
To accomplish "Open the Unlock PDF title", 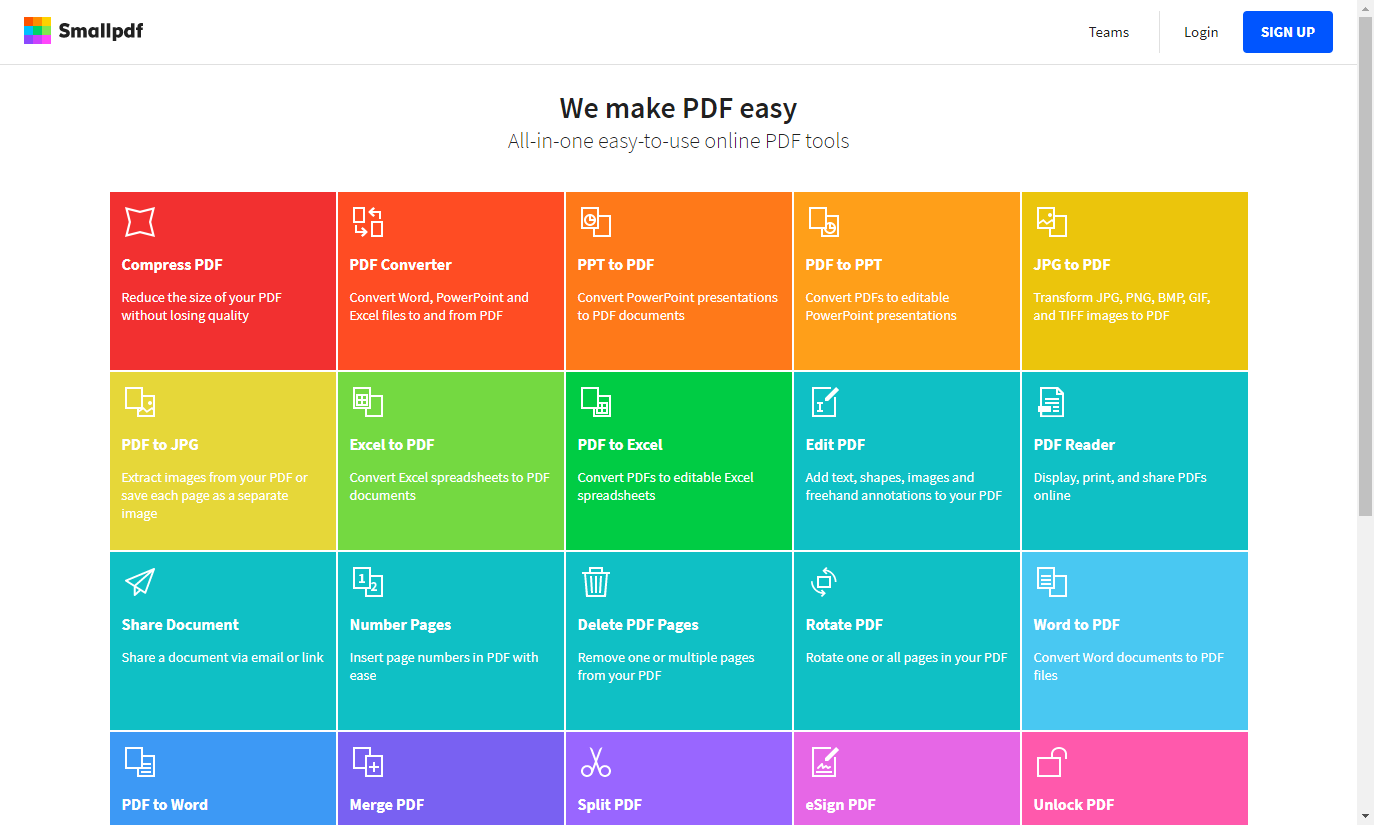I will 1073,805.
